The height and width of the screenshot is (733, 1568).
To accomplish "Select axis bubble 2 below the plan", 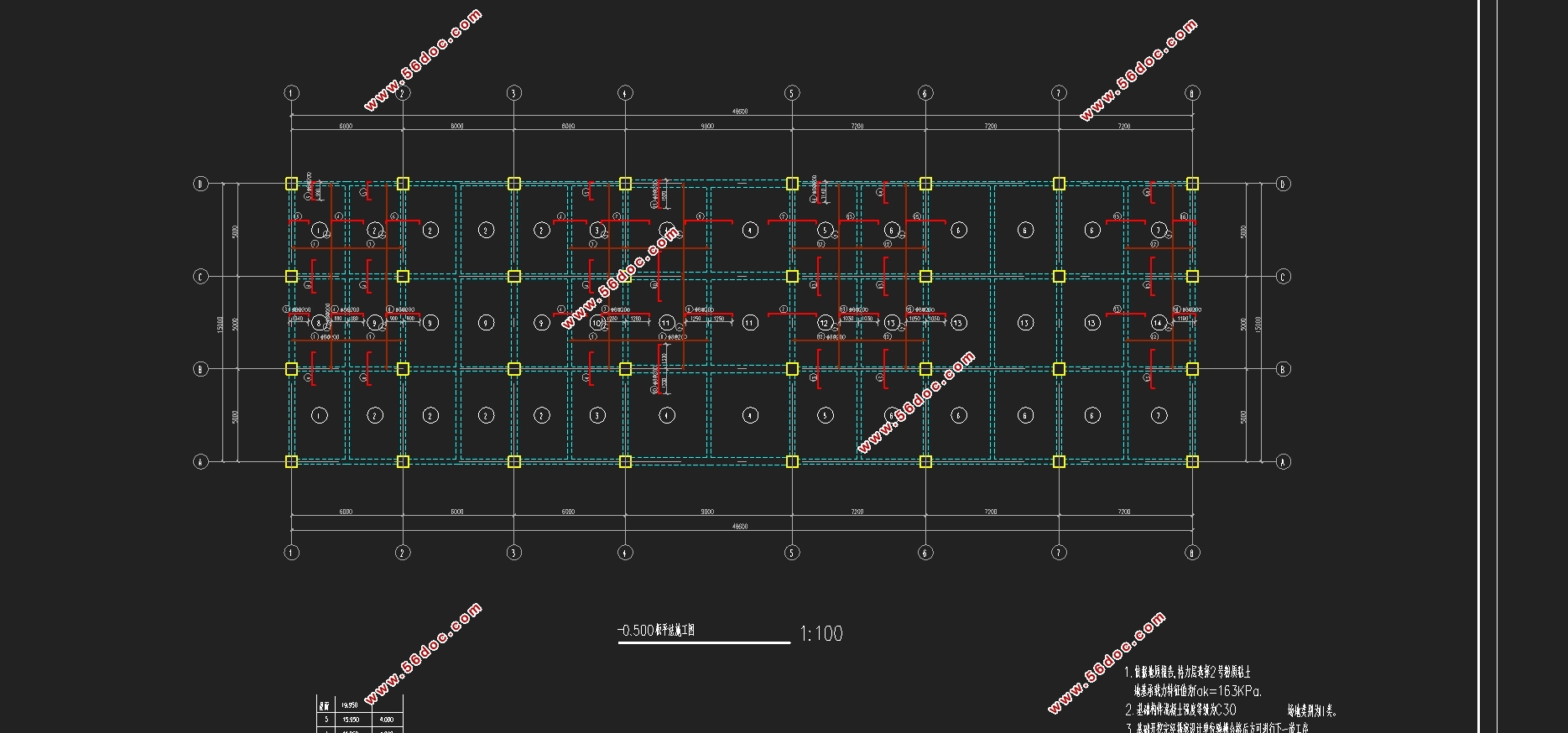I will (x=403, y=552).
